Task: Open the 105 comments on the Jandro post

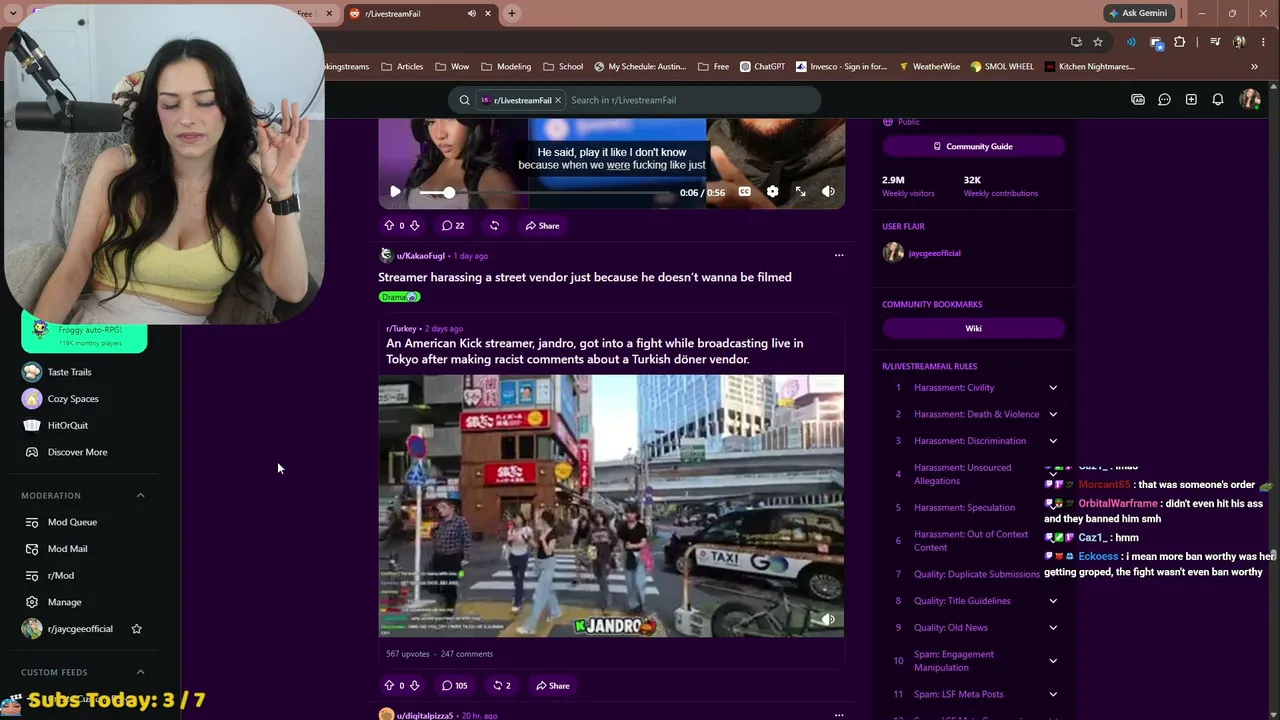Action: tap(455, 686)
